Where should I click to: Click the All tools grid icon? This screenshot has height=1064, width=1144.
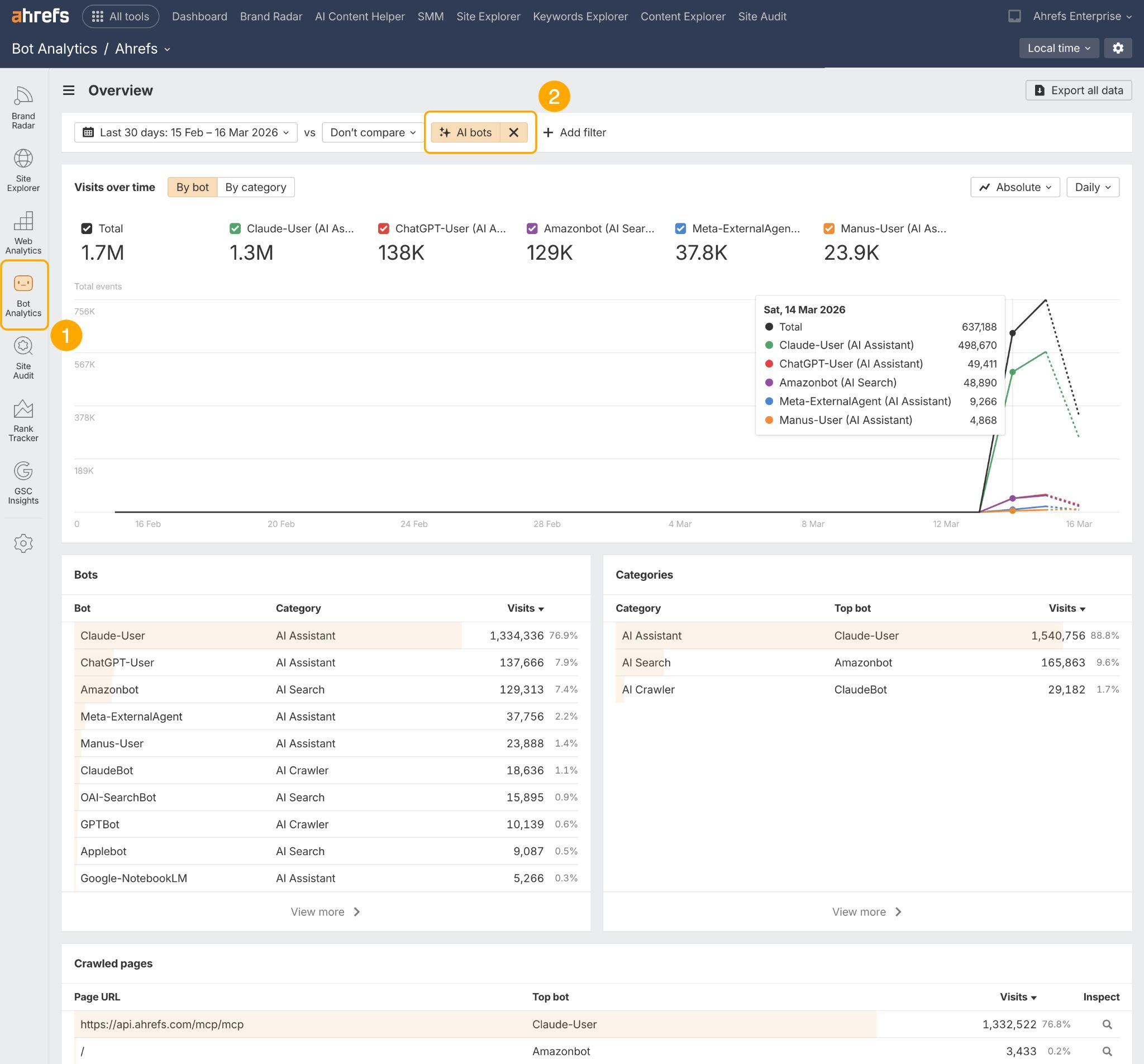click(x=97, y=16)
